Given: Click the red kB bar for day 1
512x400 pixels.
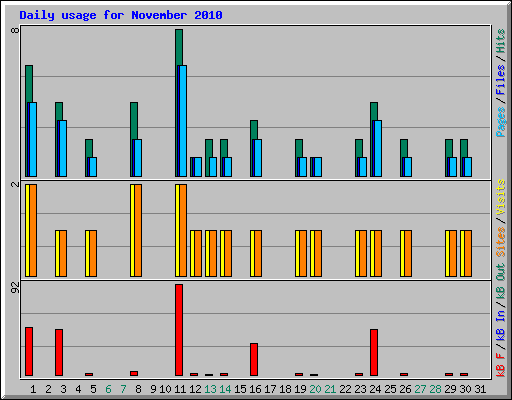Looking at the screenshot, I should pos(29,352).
